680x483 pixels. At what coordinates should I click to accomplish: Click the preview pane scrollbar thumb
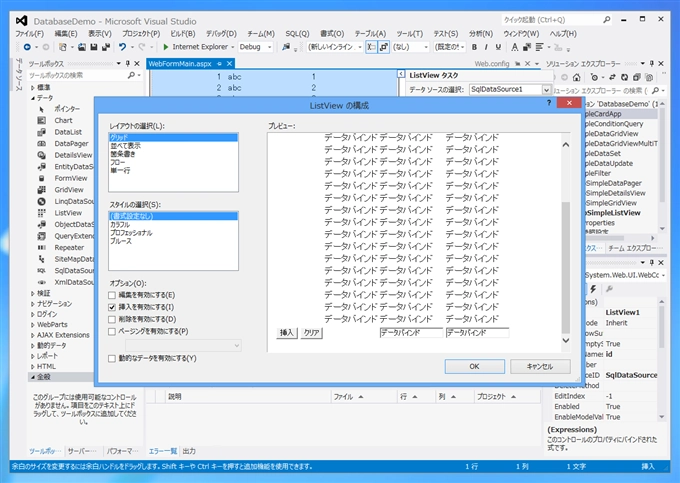[x=566, y=267]
